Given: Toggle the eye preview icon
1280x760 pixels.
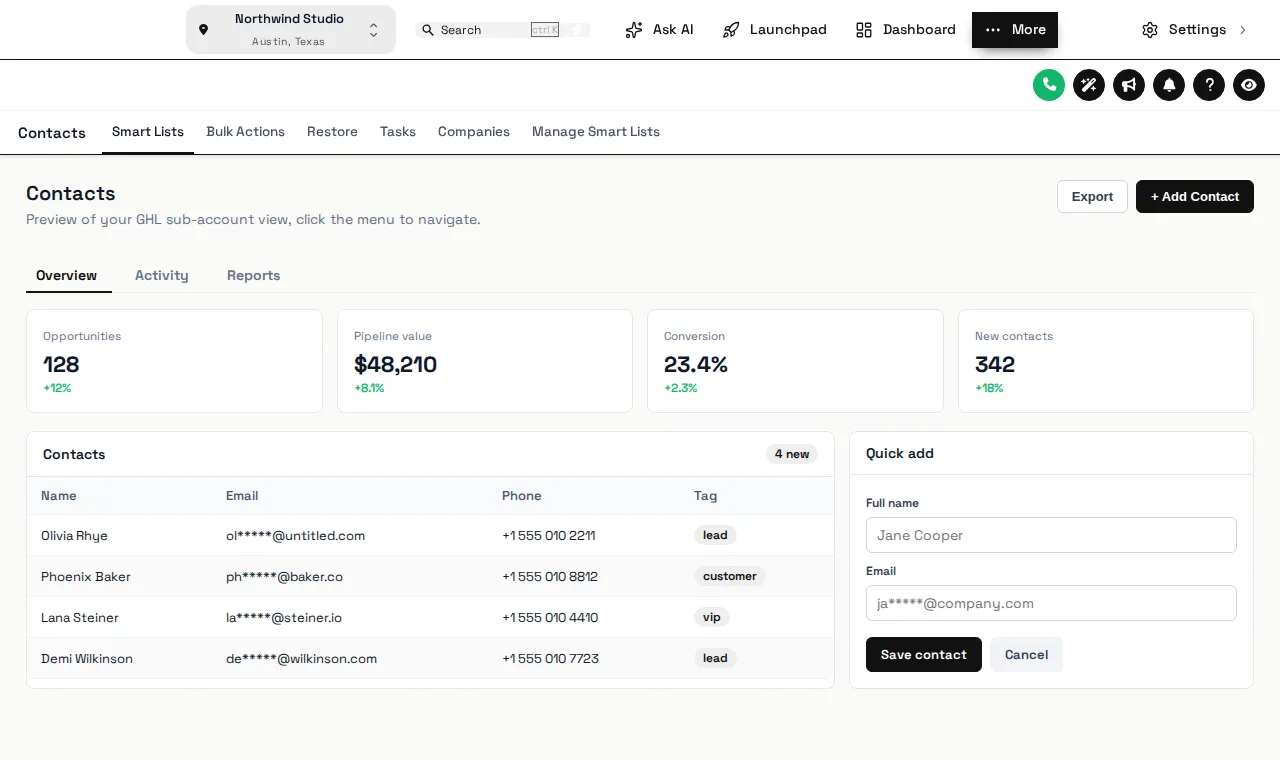Looking at the screenshot, I should (x=1249, y=85).
